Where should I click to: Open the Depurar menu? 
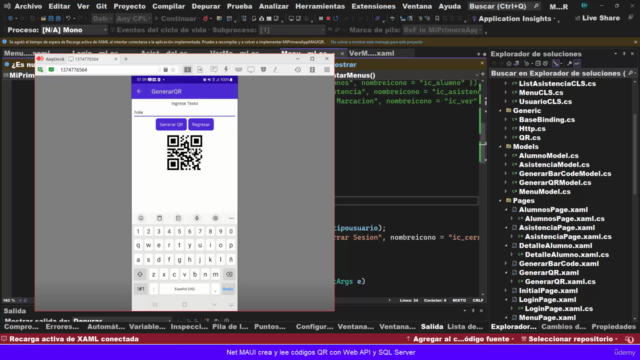[x=206, y=7]
